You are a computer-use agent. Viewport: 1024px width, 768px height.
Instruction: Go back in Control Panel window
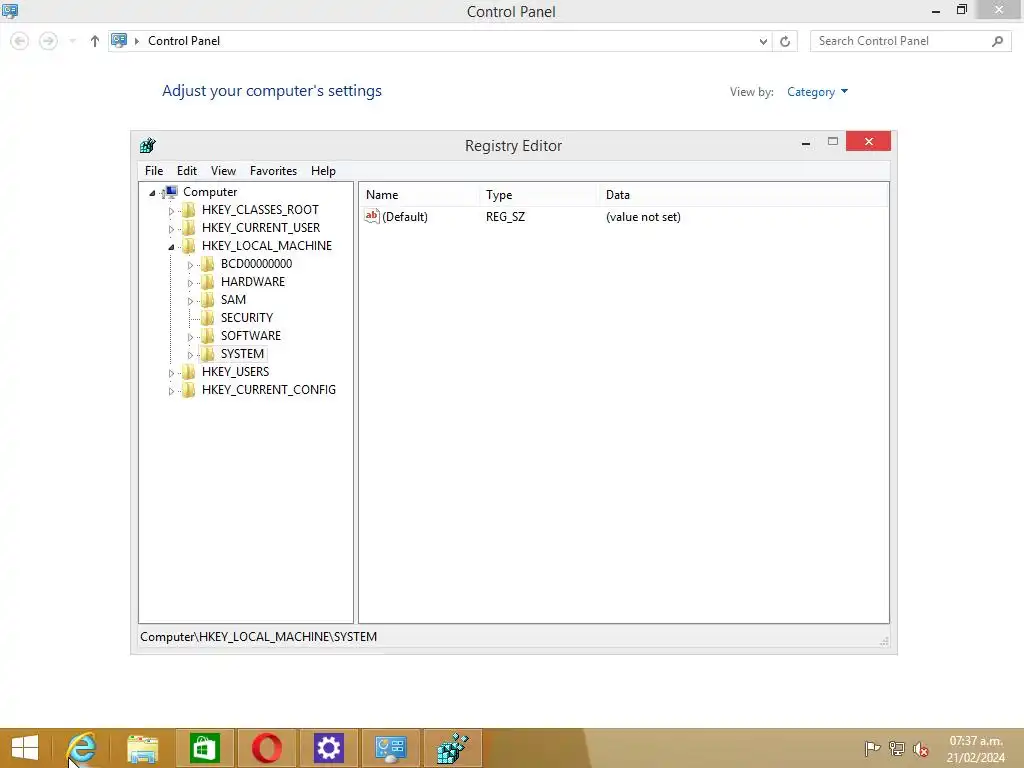pyautogui.click(x=20, y=41)
